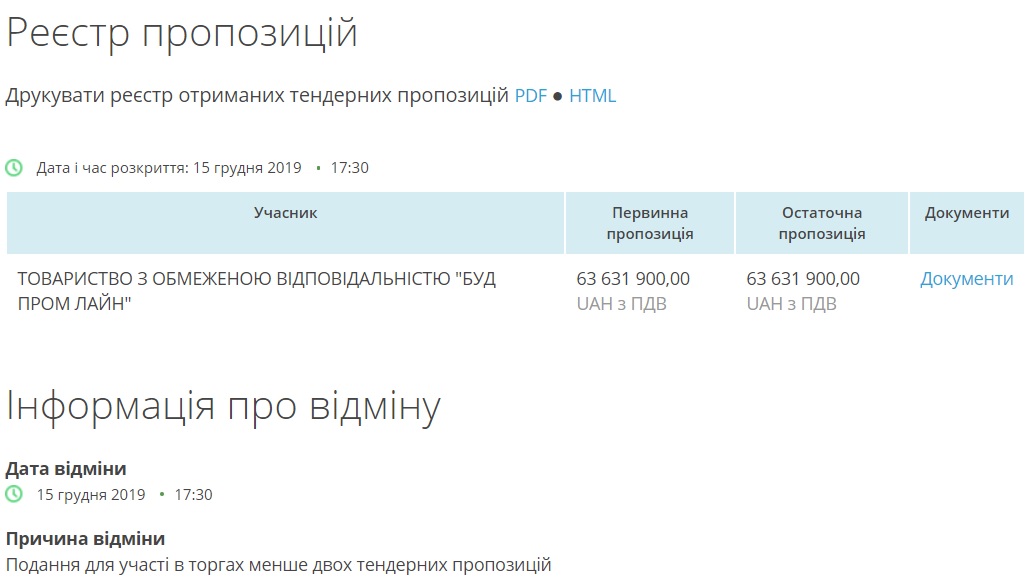This screenshot has width=1027, height=585.
Task: Click the final offer amount 63 631 900,00
Action: point(803,279)
